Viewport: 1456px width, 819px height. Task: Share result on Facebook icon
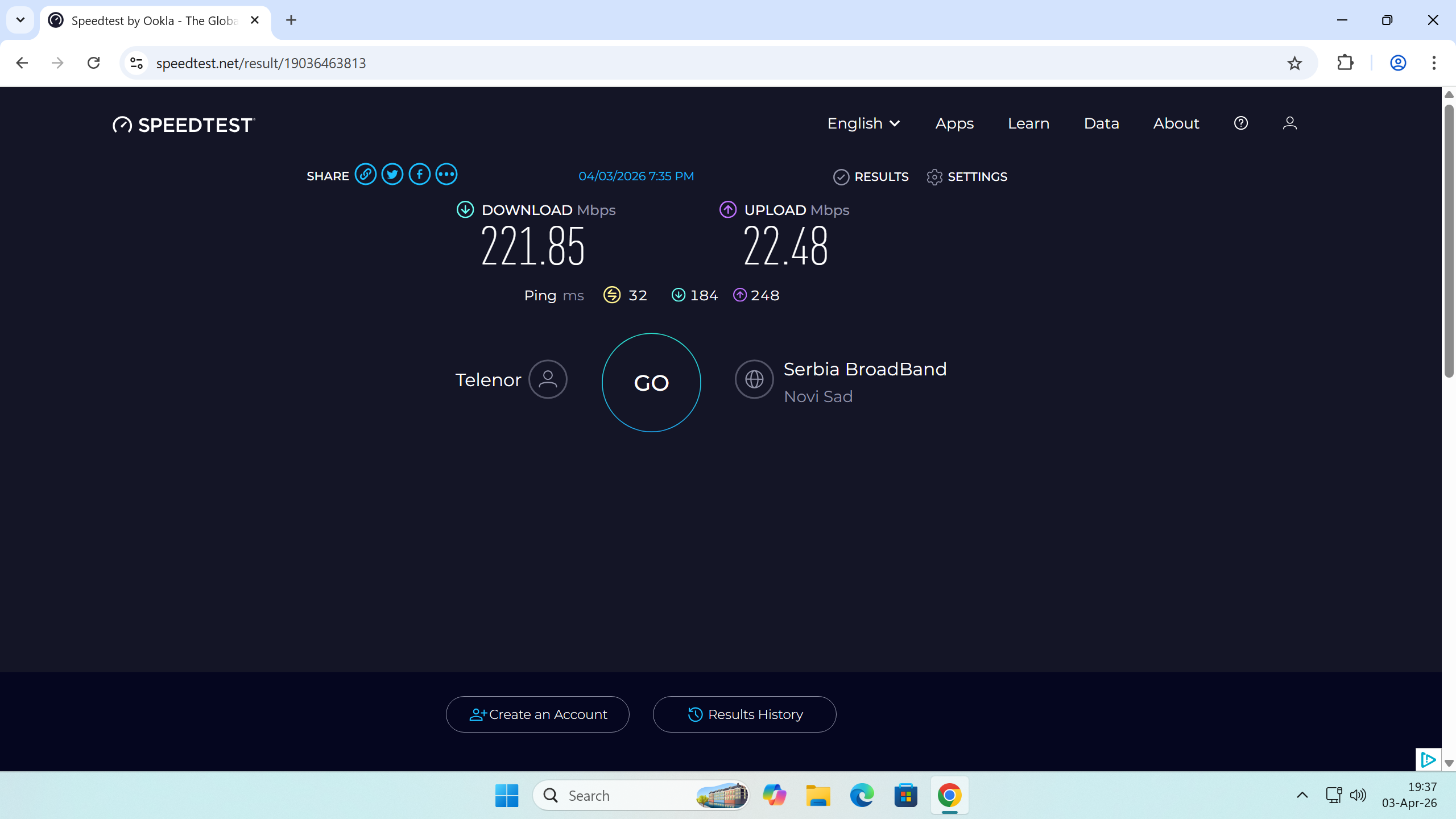coord(419,175)
